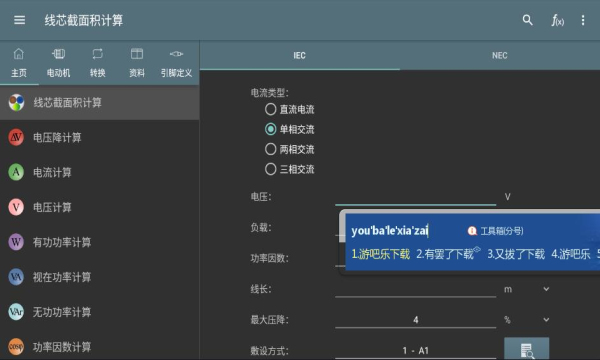Switch to the NEC tab
600x360 pixels.
tap(500, 55)
